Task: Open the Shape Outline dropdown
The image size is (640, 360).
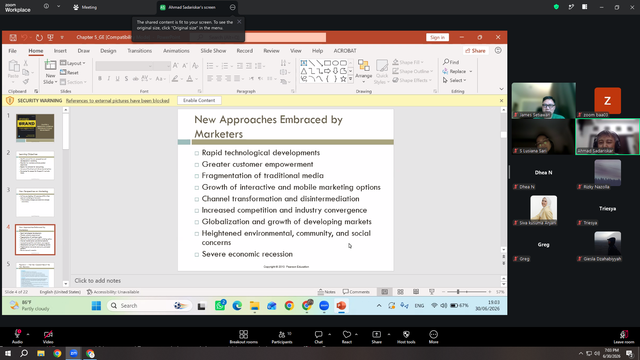Action: (413, 71)
